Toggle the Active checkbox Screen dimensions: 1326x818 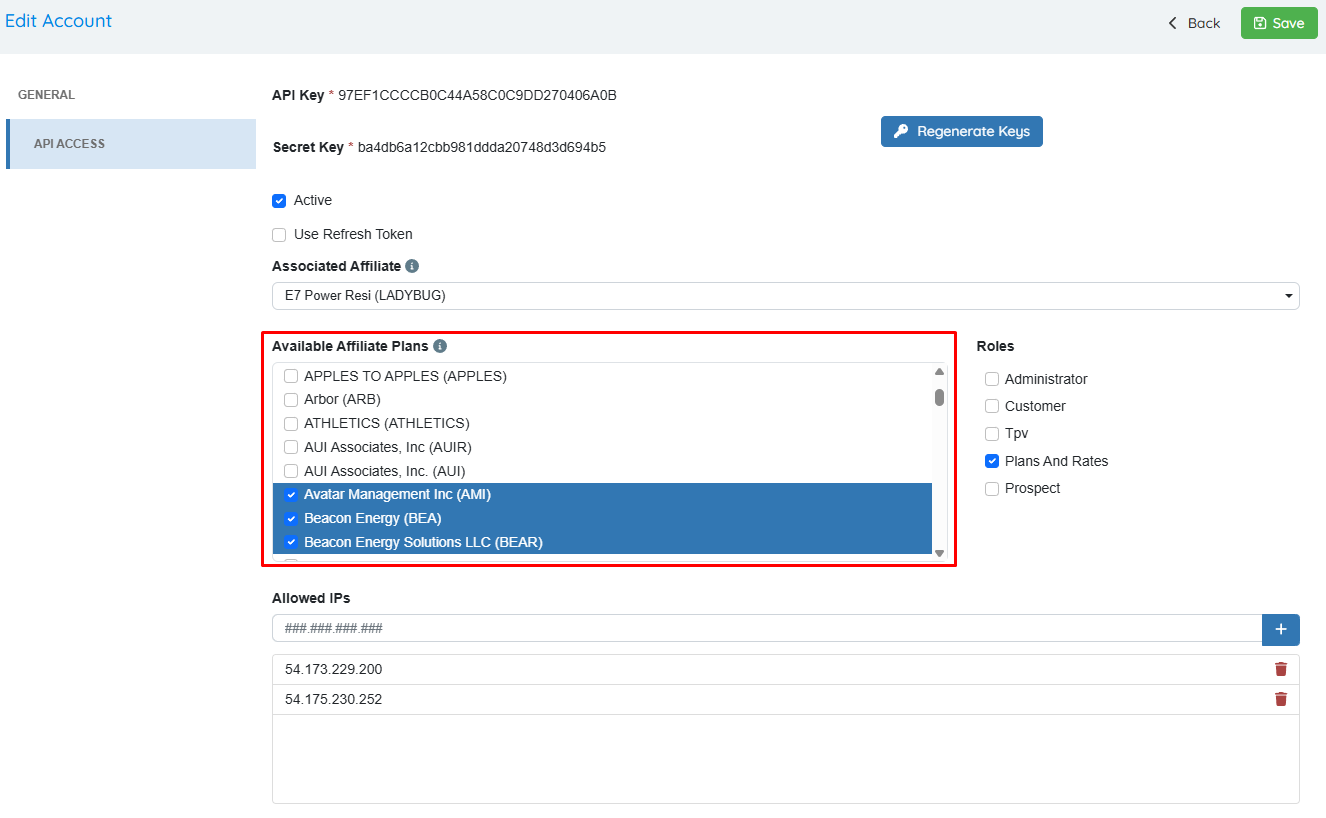pyautogui.click(x=279, y=201)
